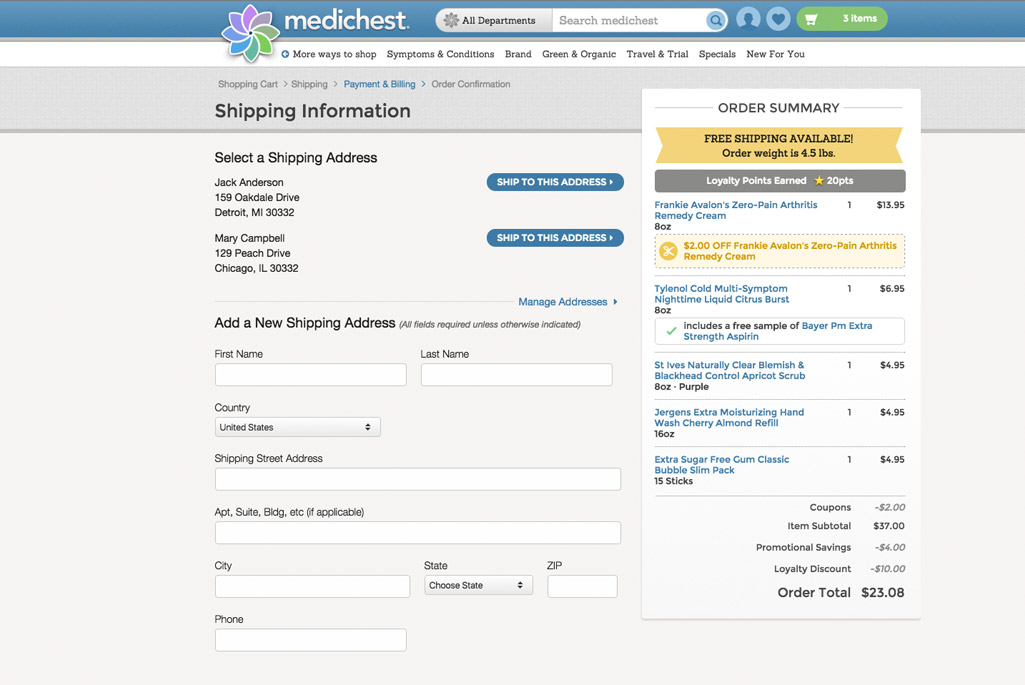Image resolution: width=1025 pixels, height=685 pixels.
Task: Click the medichest flower logo
Action: click(x=251, y=33)
